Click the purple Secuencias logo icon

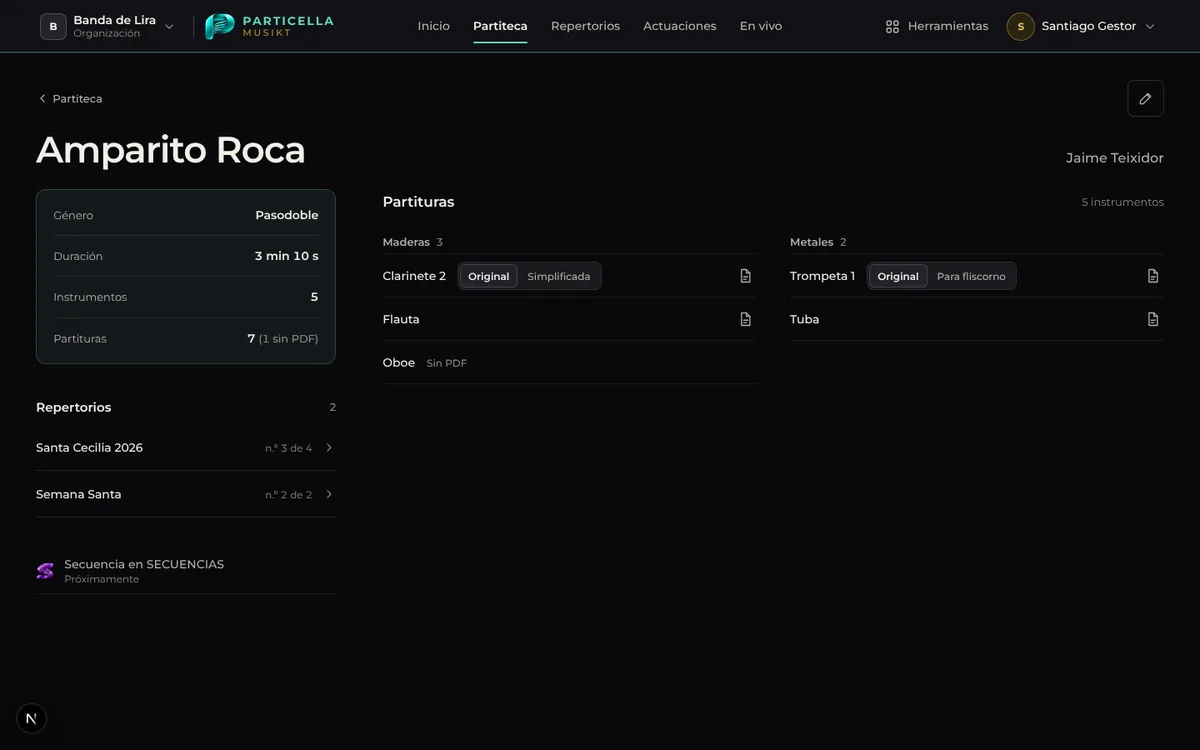45,571
